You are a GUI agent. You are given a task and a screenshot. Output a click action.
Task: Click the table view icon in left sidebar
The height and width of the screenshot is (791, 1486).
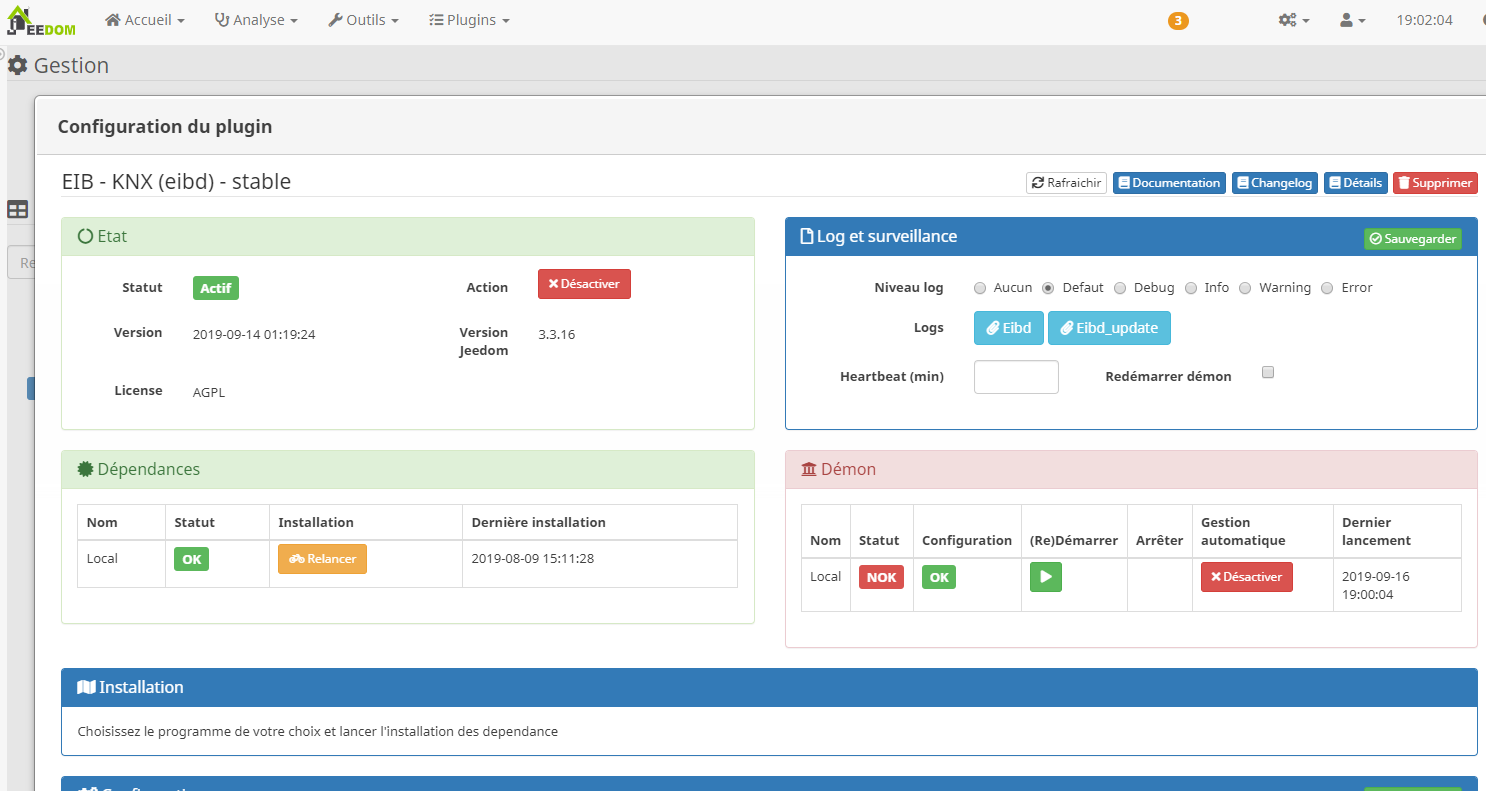[x=17, y=210]
